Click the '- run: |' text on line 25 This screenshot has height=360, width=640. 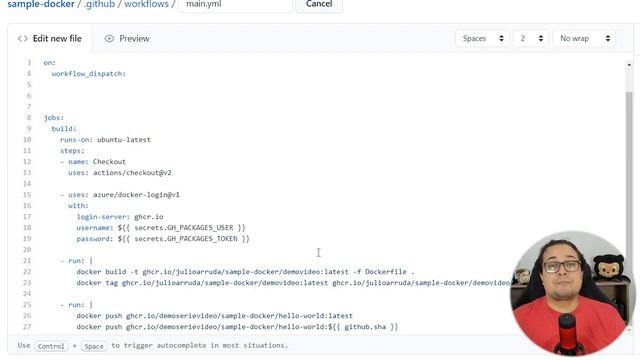pyautogui.click(x=76, y=305)
